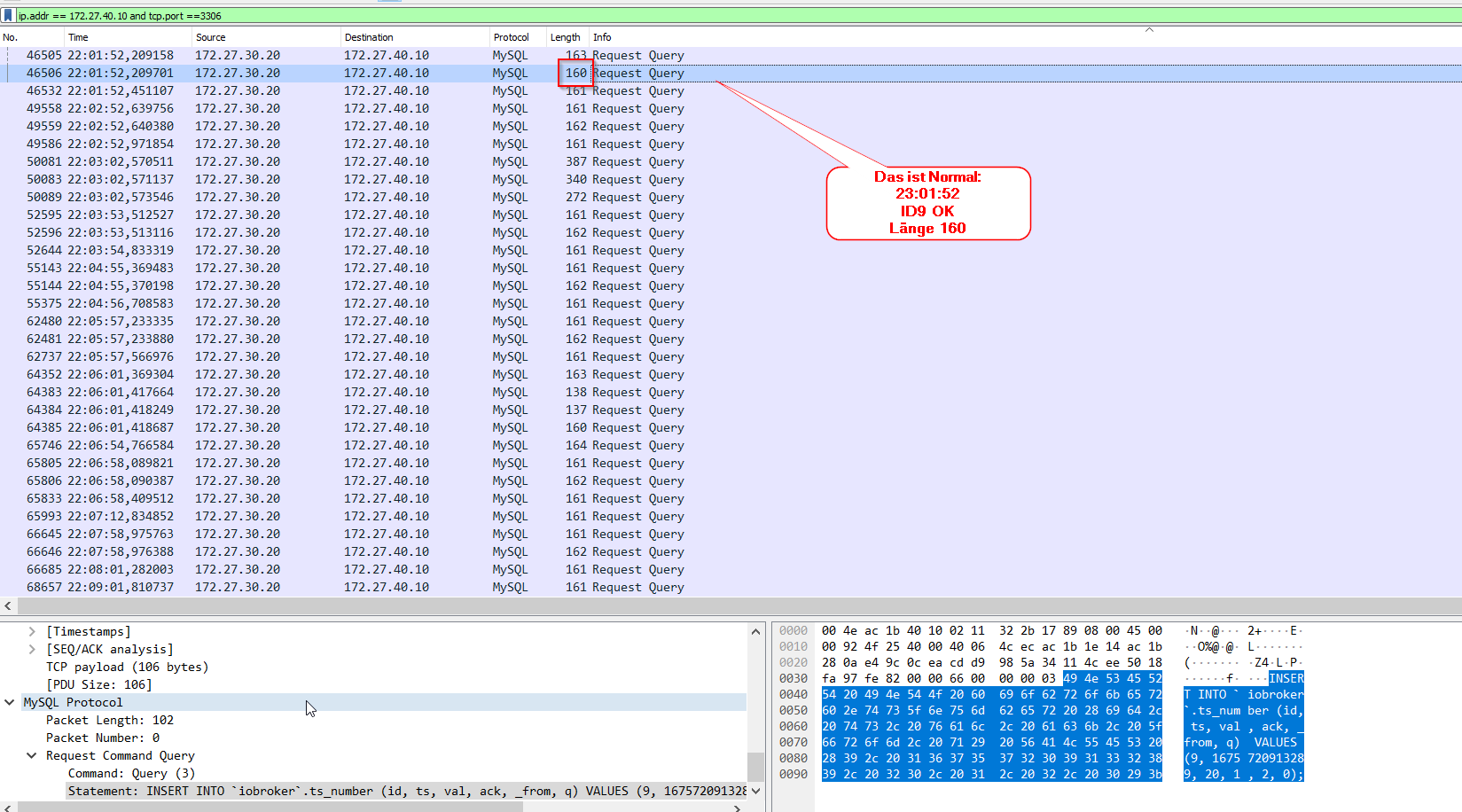
Task: Click the packet list scroll-left arrow
Action: (x=8, y=605)
